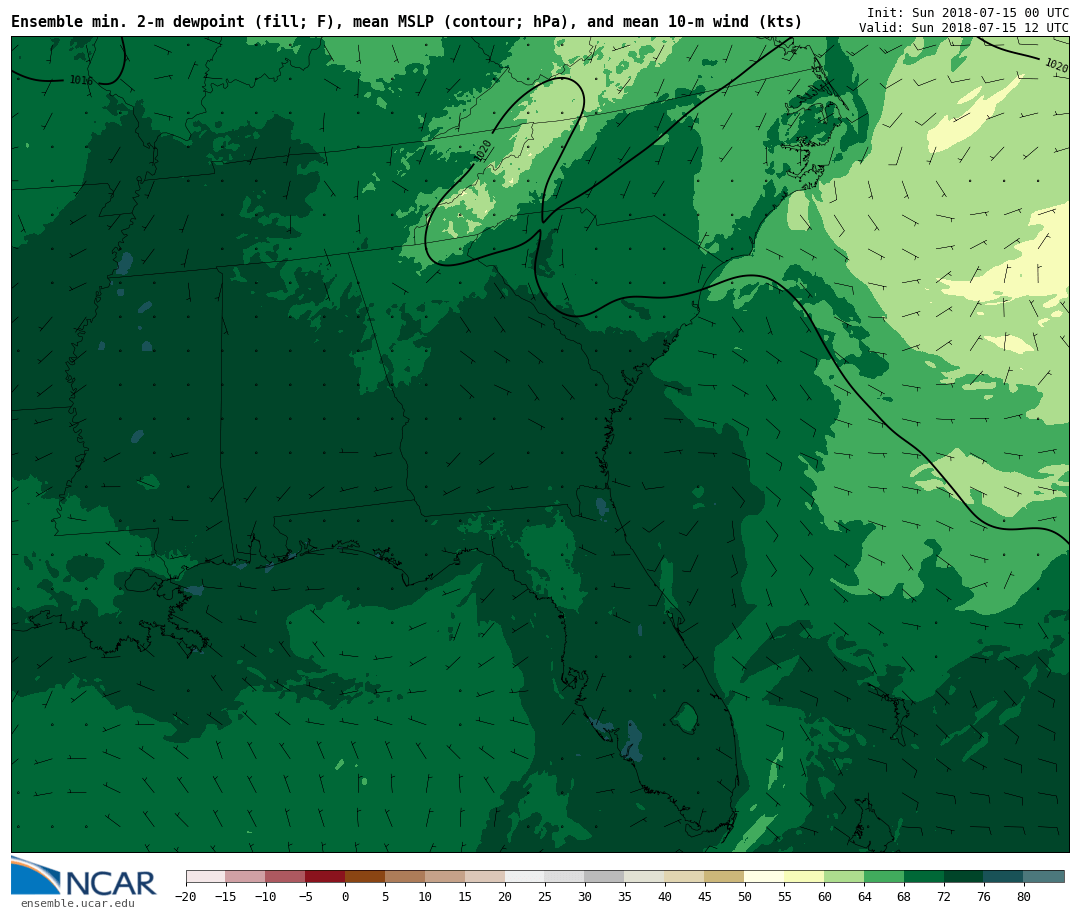Viewport: 1080px width, 915px height.
Task: Click the Init time label
Action: pyautogui.click(x=967, y=13)
